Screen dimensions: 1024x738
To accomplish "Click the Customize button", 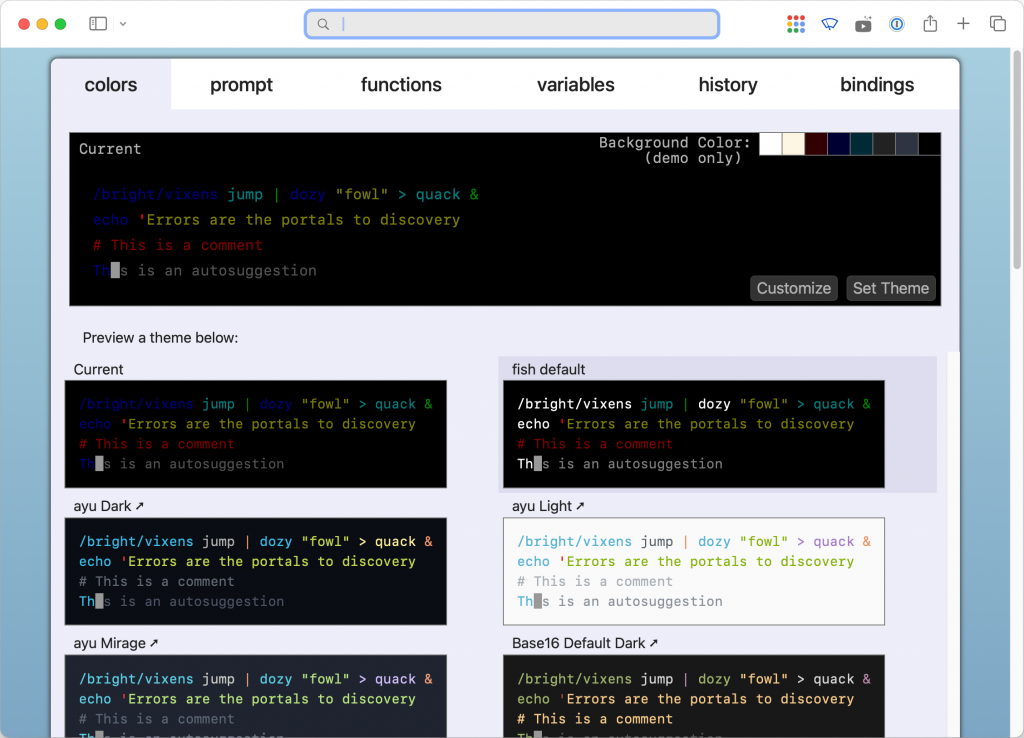I will (x=793, y=288).
